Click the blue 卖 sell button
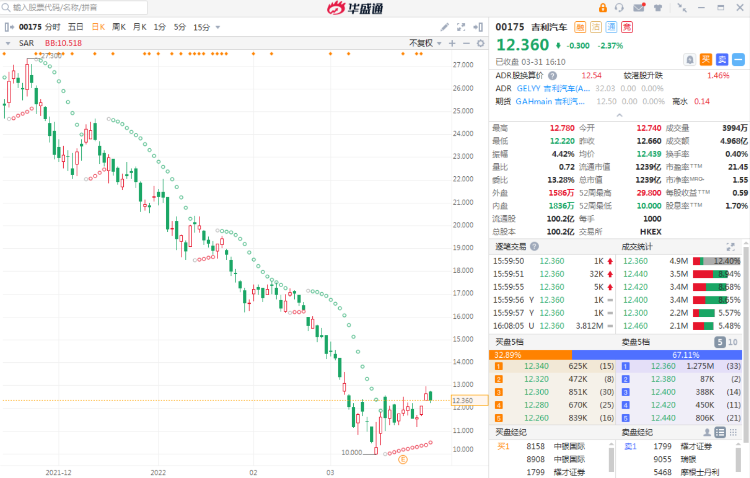This screenshot has width=750, height=478. coord(722,60)
